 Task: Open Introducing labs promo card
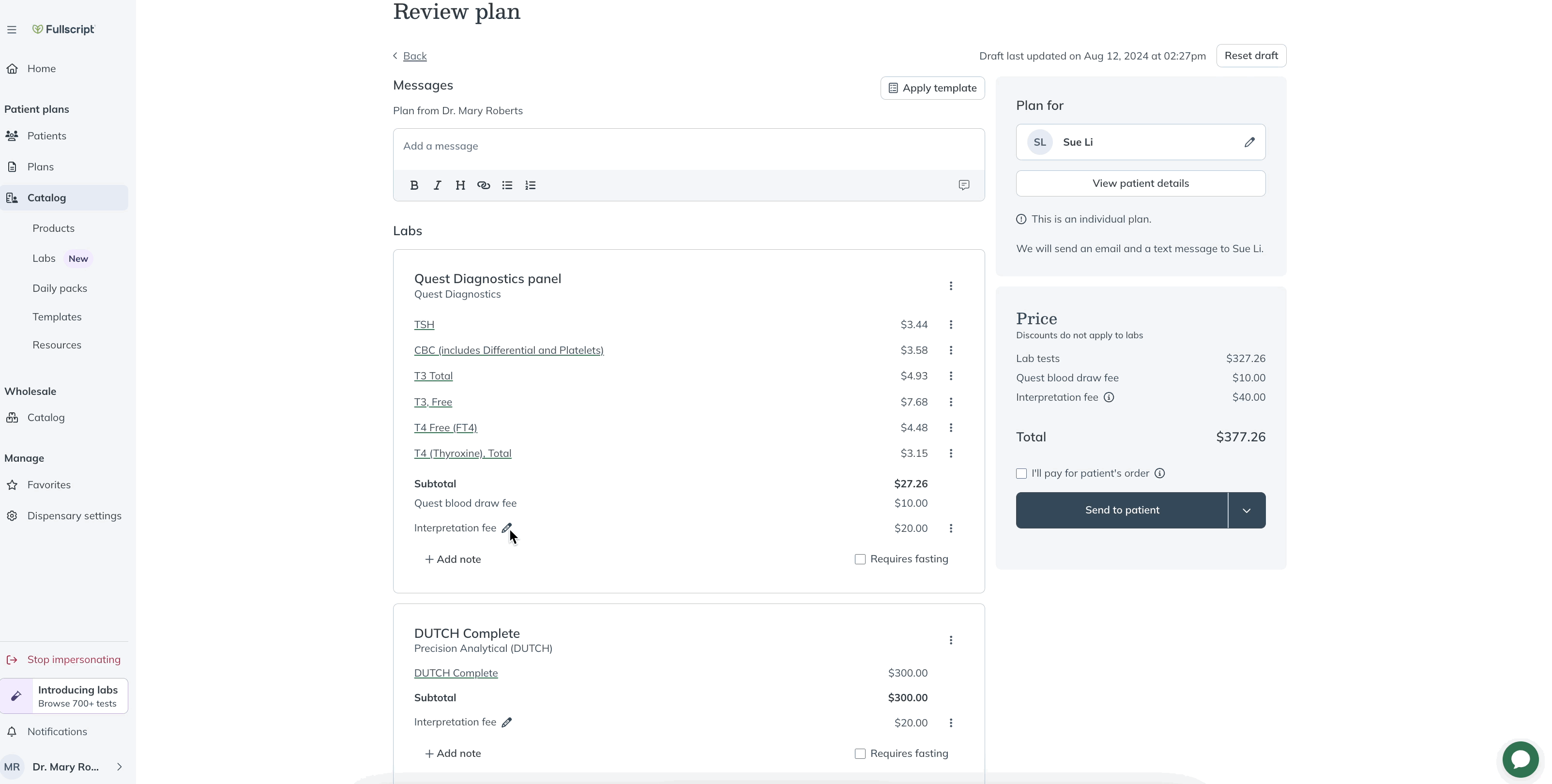64,696
